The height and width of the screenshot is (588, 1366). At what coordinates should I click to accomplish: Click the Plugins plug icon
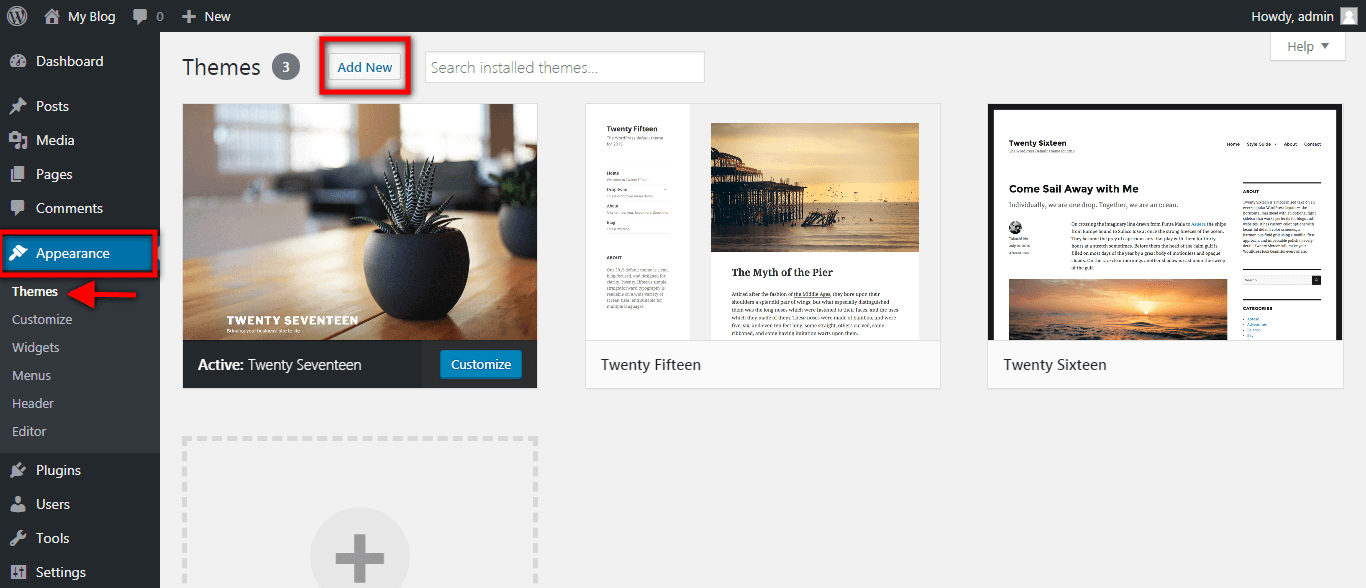coord(18,470)
